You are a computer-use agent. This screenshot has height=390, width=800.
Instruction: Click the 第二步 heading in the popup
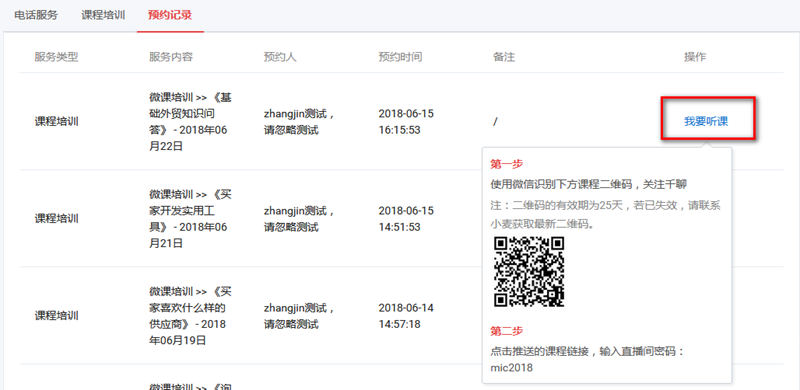tap(507, 331)
